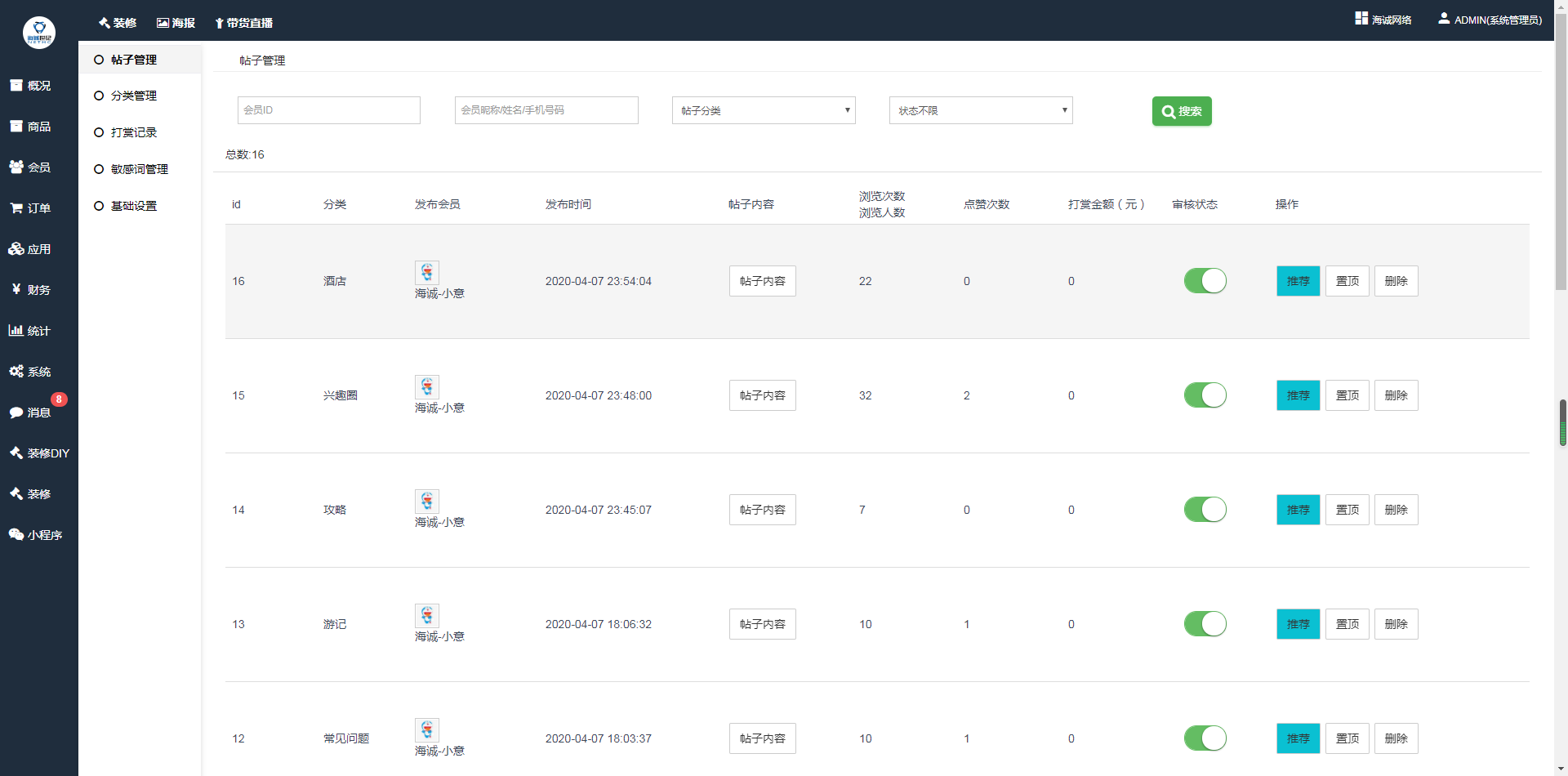Click the site logo in sidebar

[x=39, y=33]
